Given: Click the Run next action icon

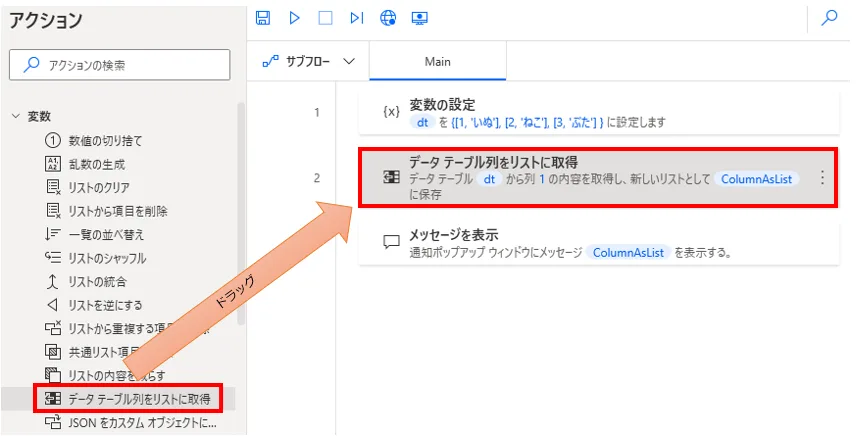Looking at the screenshot, I should (356, 17).
